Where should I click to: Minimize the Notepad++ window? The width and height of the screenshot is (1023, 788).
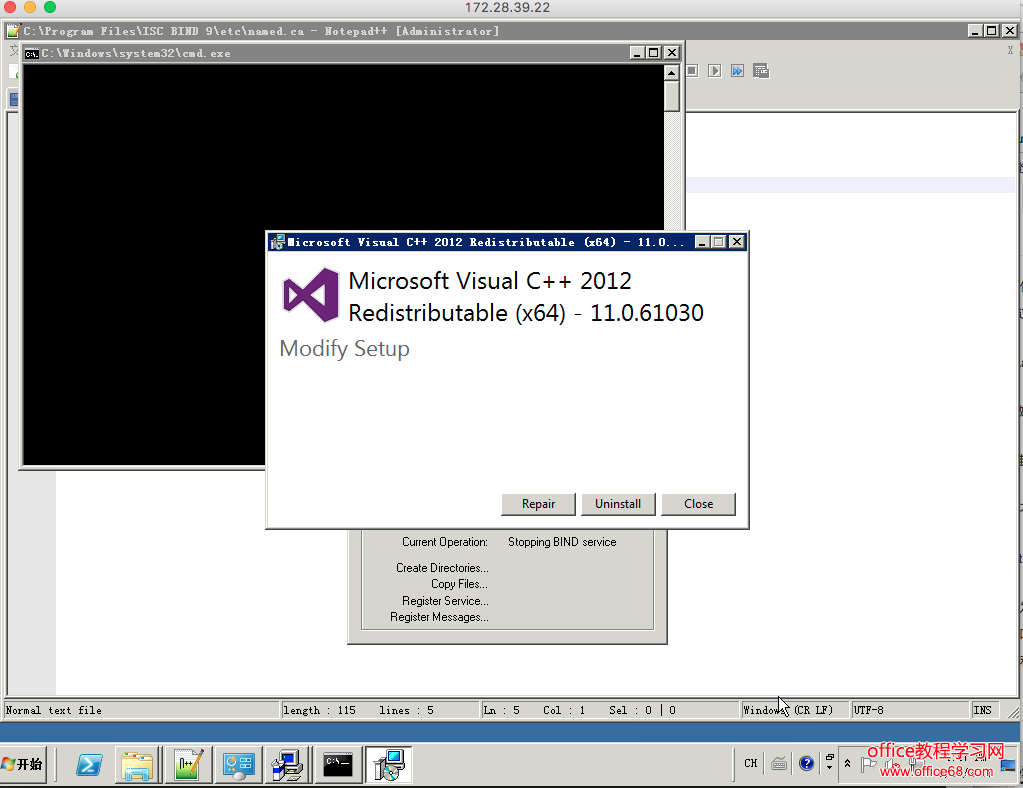[x=975, y=31]
